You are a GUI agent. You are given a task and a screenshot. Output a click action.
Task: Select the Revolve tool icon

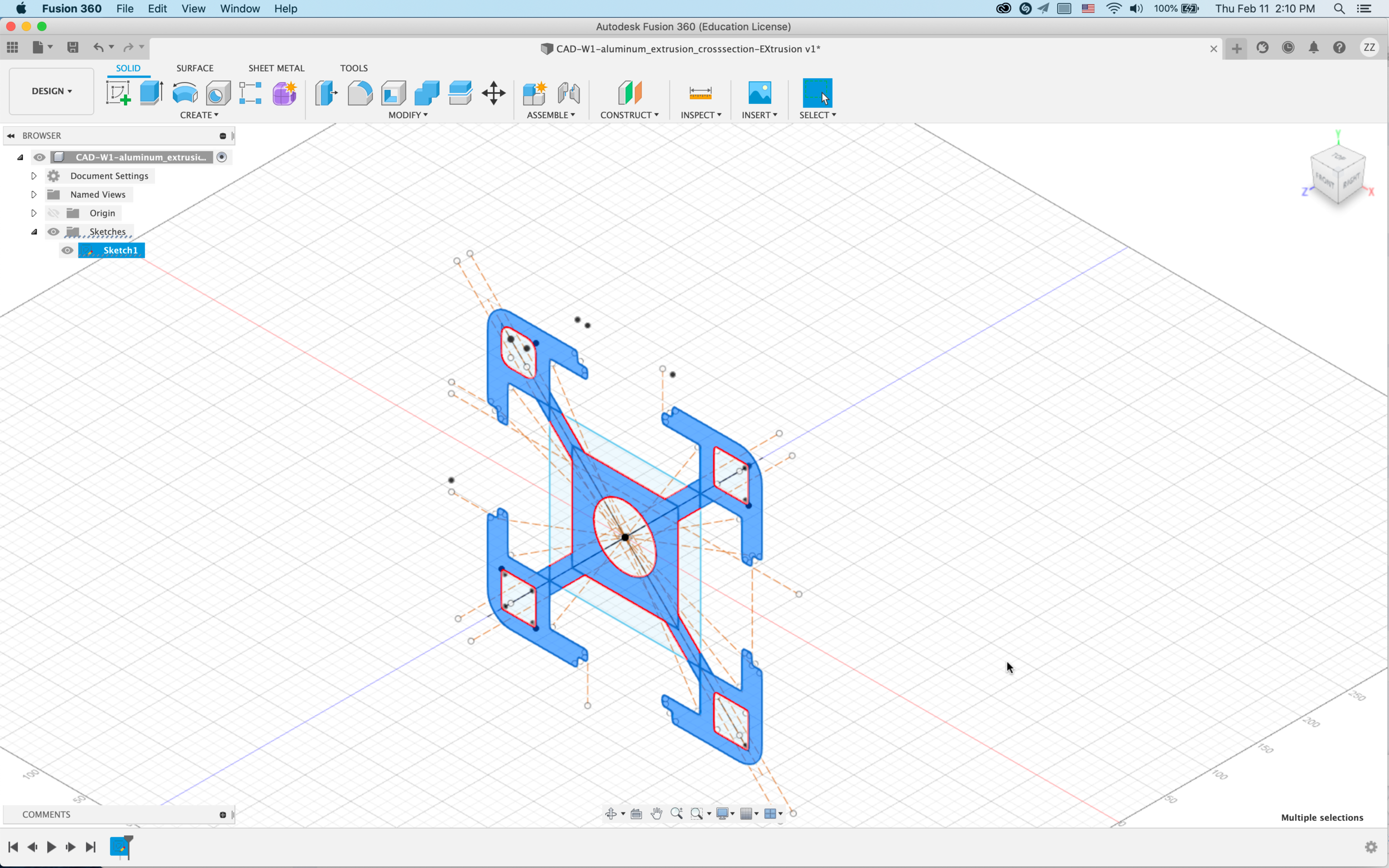click(185, 92)
